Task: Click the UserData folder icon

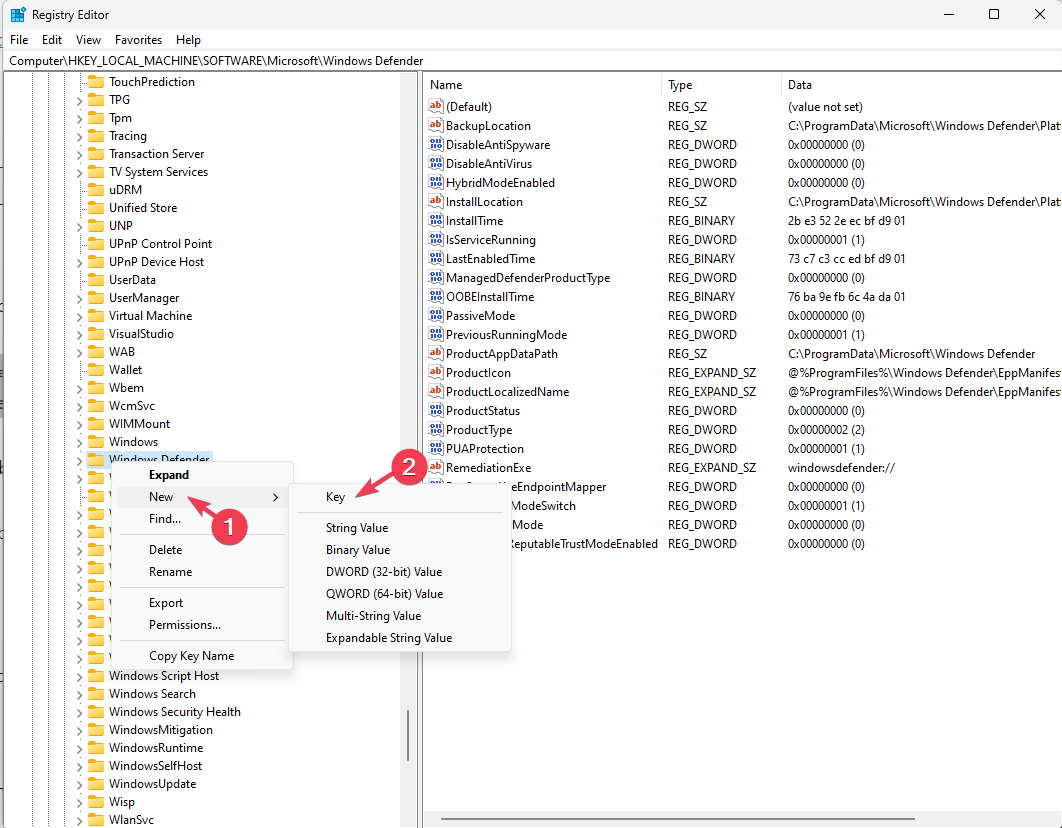Action: [96, 280]
